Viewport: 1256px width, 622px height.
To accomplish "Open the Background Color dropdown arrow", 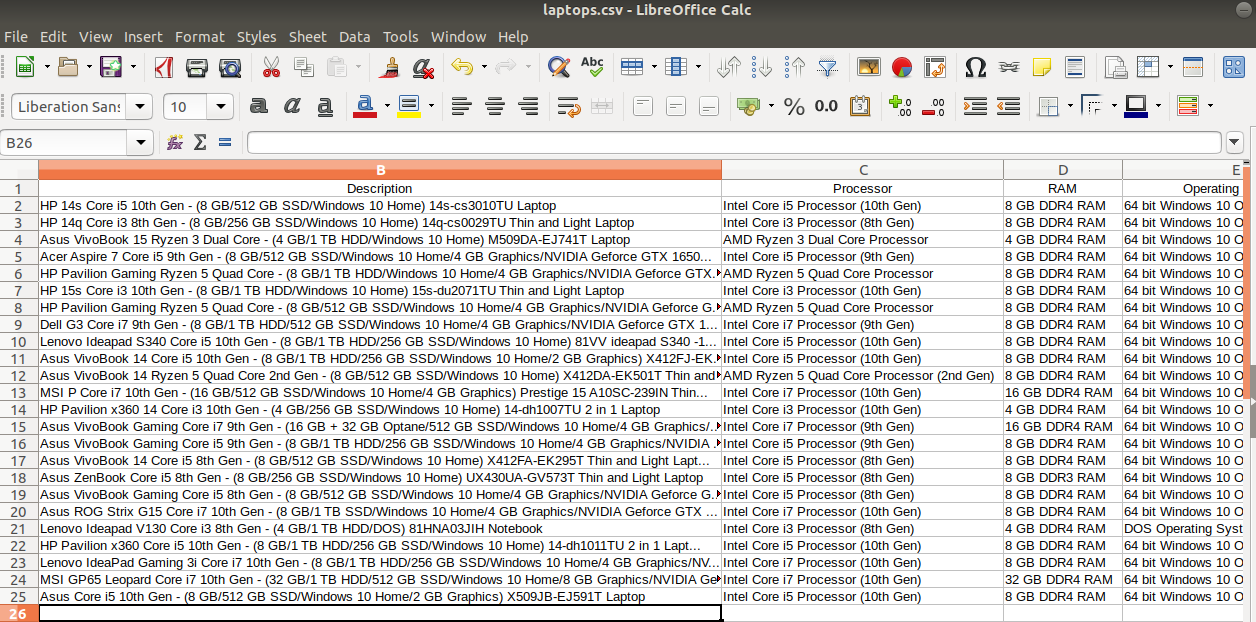I will (x=431, y=106).
